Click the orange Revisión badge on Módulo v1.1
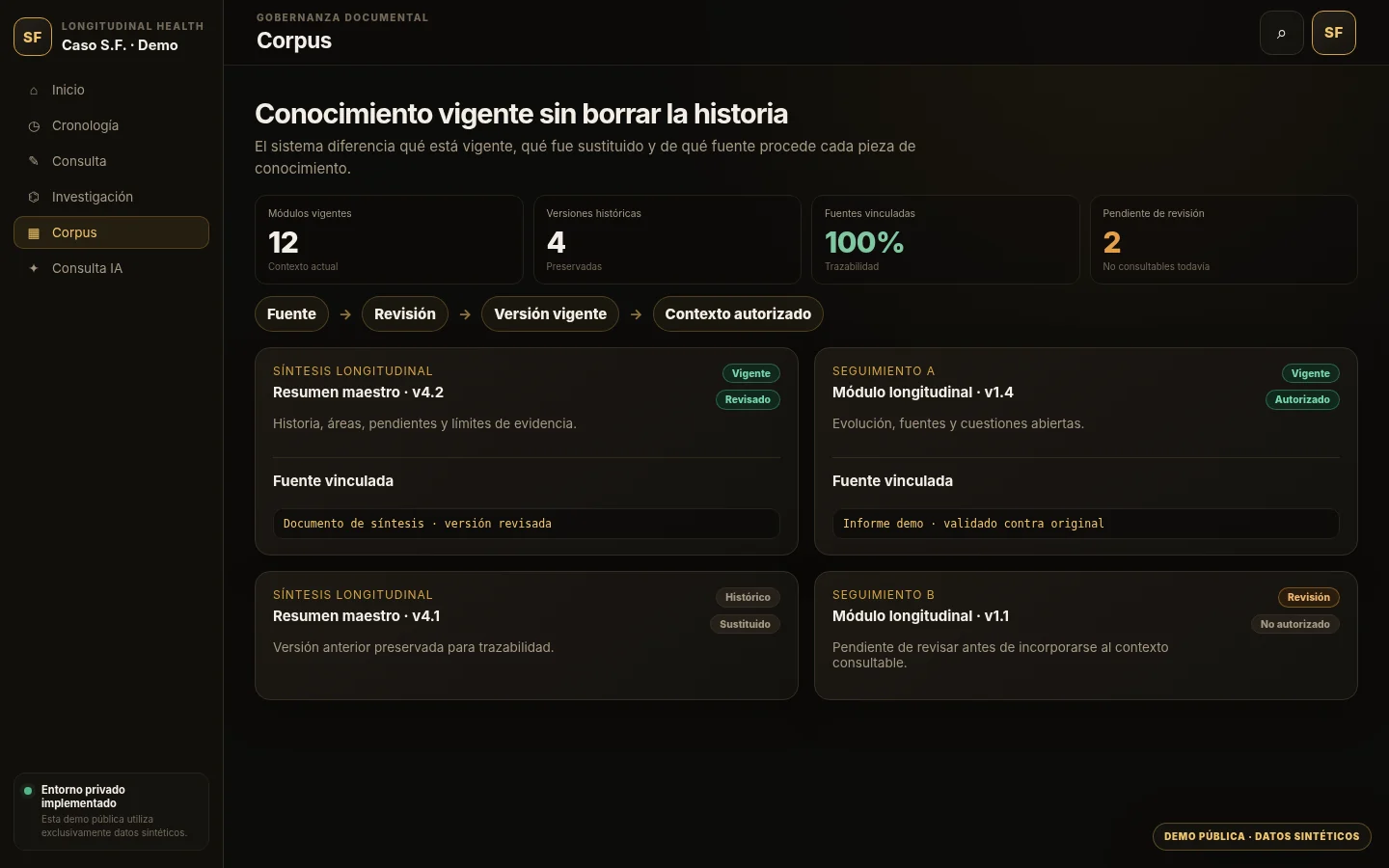1389x868 pixels. click(1308, 597)
